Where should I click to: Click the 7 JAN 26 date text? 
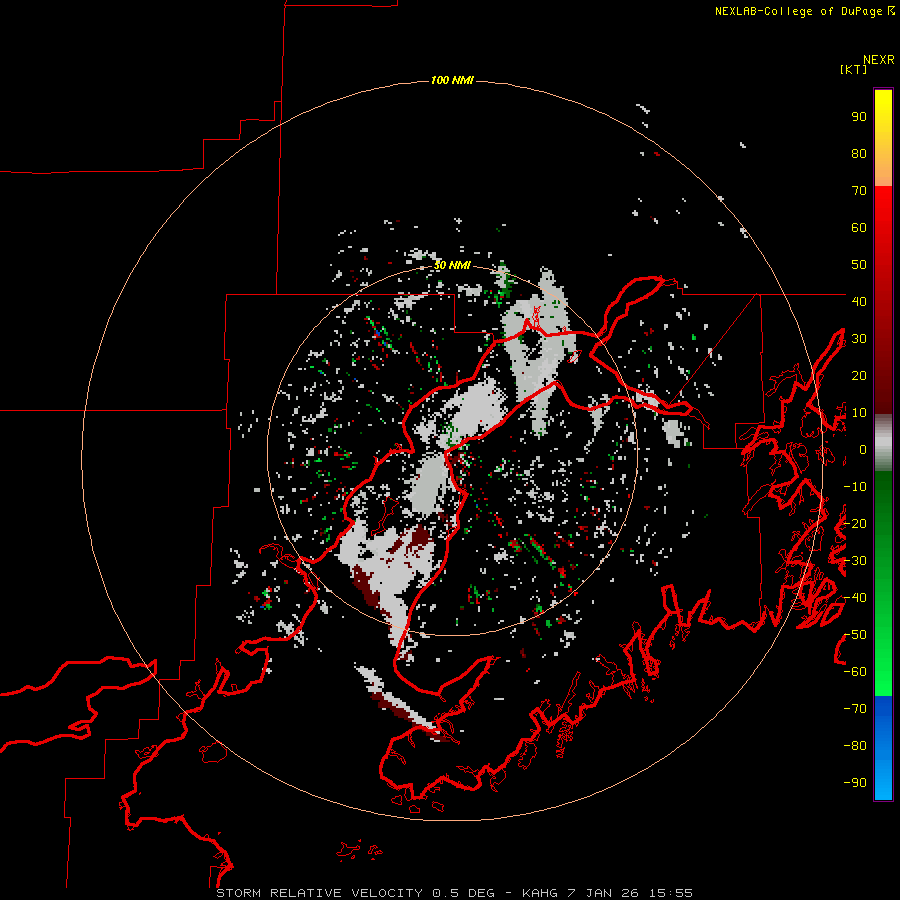[x=603, y=893]
